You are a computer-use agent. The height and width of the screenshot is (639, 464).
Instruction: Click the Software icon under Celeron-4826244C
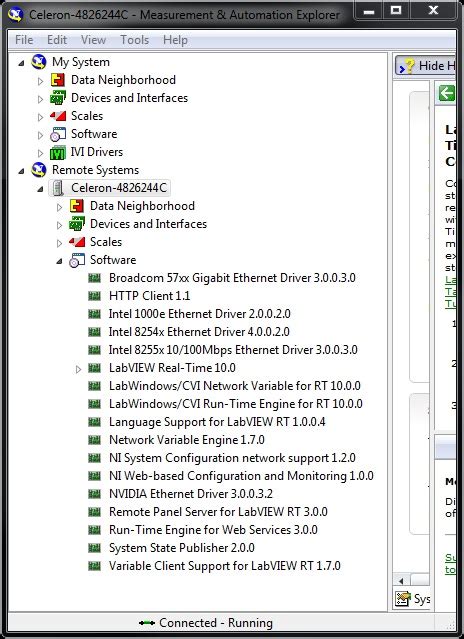[x=77, y=260]
